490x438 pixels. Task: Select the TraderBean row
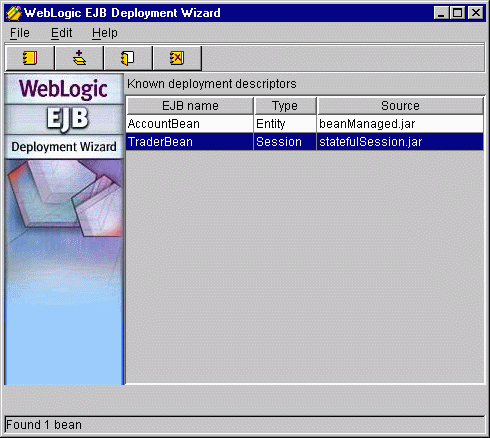[x=305, y=142]
